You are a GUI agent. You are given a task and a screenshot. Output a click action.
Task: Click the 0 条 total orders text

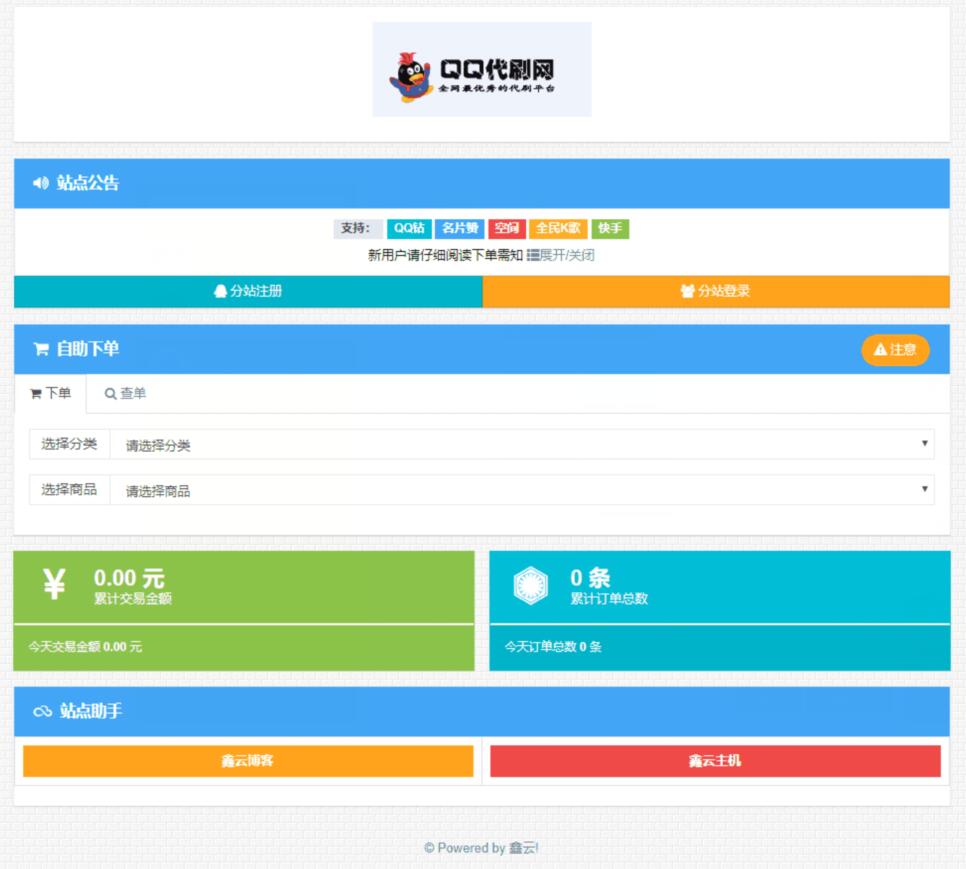coord(590,578)
